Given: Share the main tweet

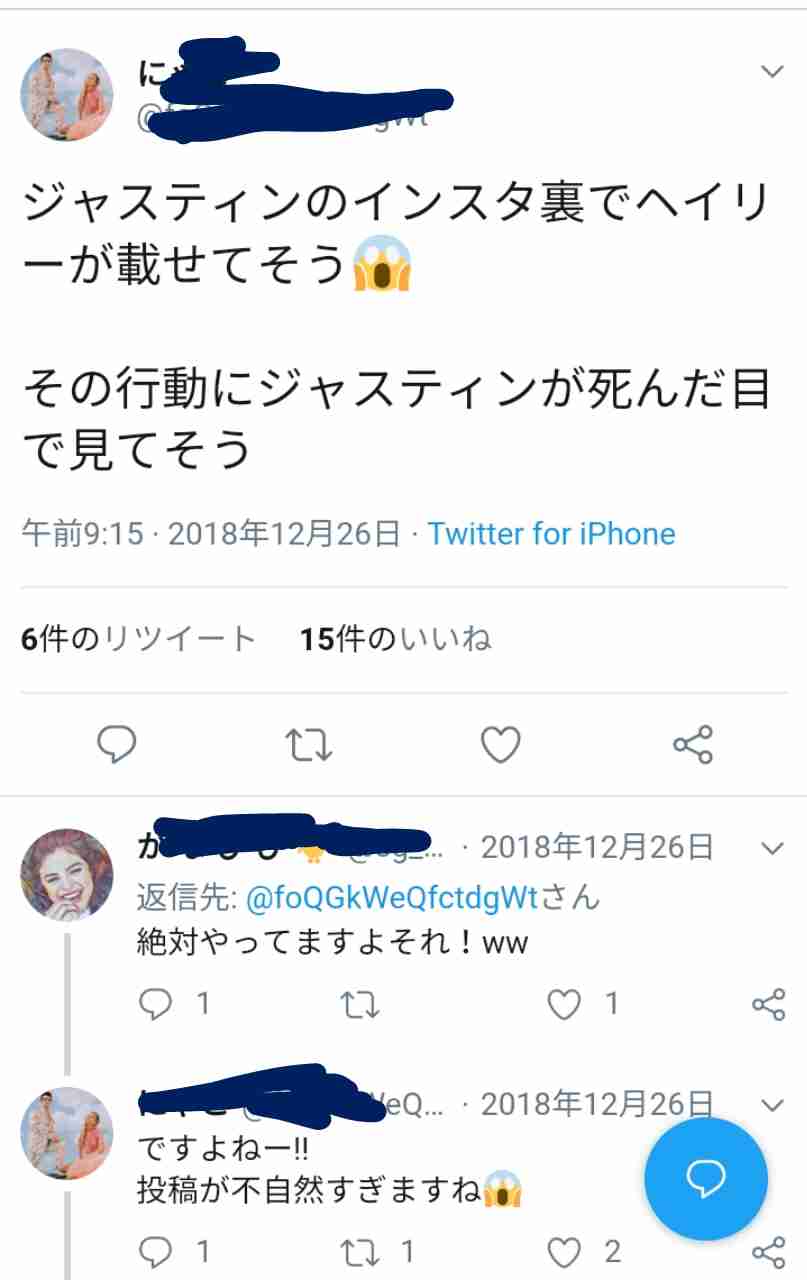Looking at the screenshot, I should click(x=692, y=745).
